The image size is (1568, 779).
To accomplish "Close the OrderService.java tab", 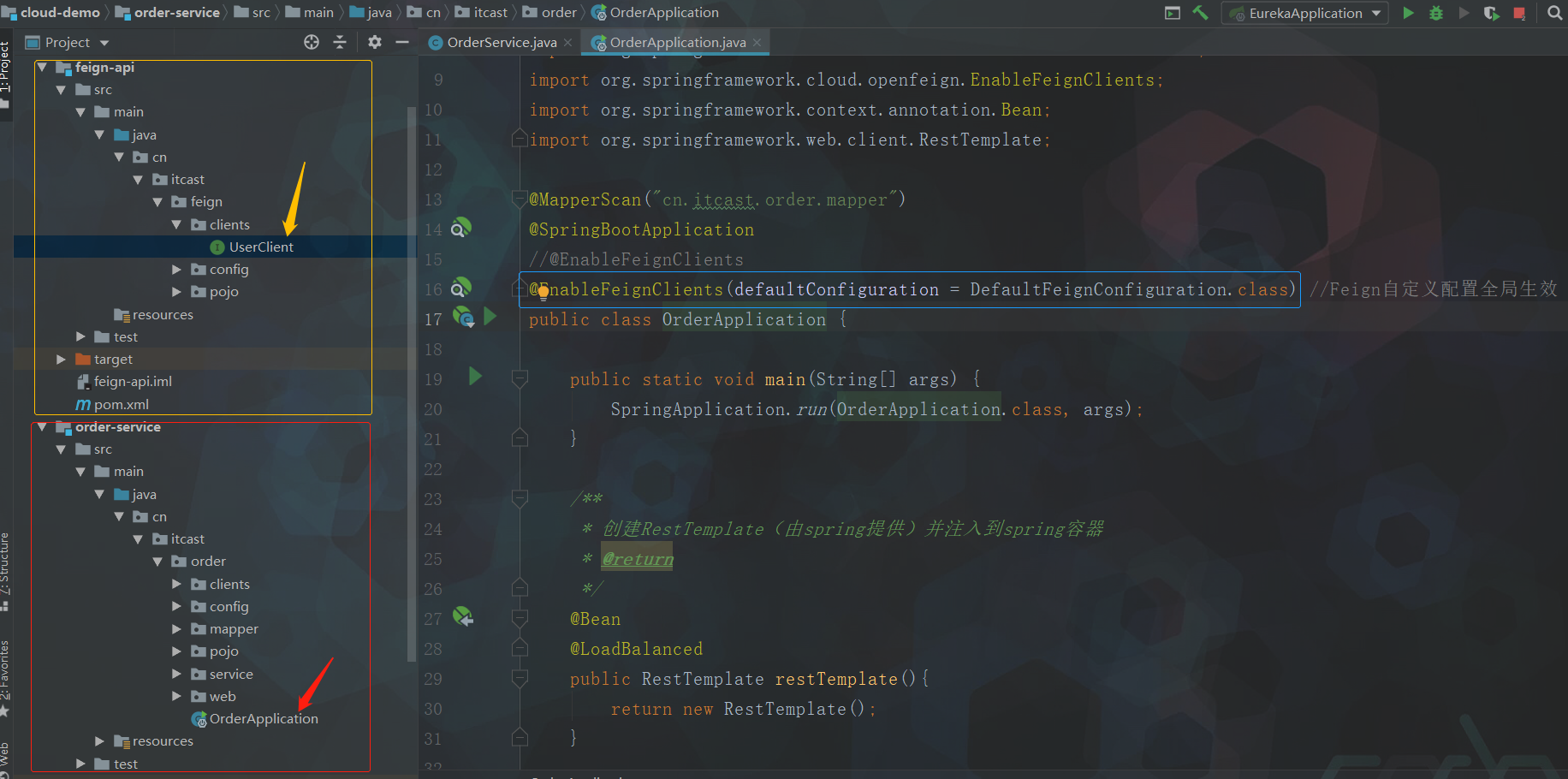I will pyautogui.click(x=567, y=42).
